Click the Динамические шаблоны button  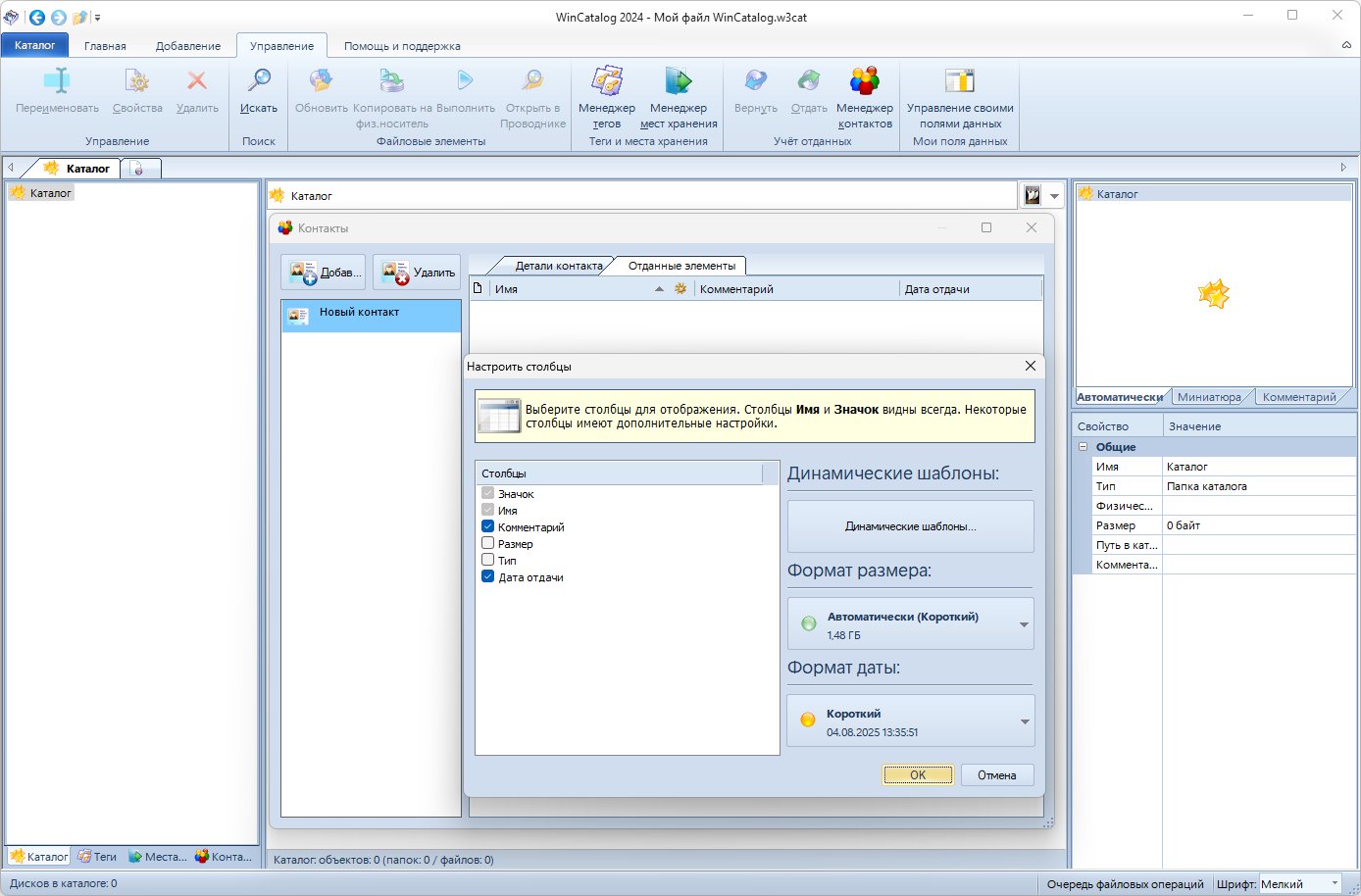click(x=911, y=526)
